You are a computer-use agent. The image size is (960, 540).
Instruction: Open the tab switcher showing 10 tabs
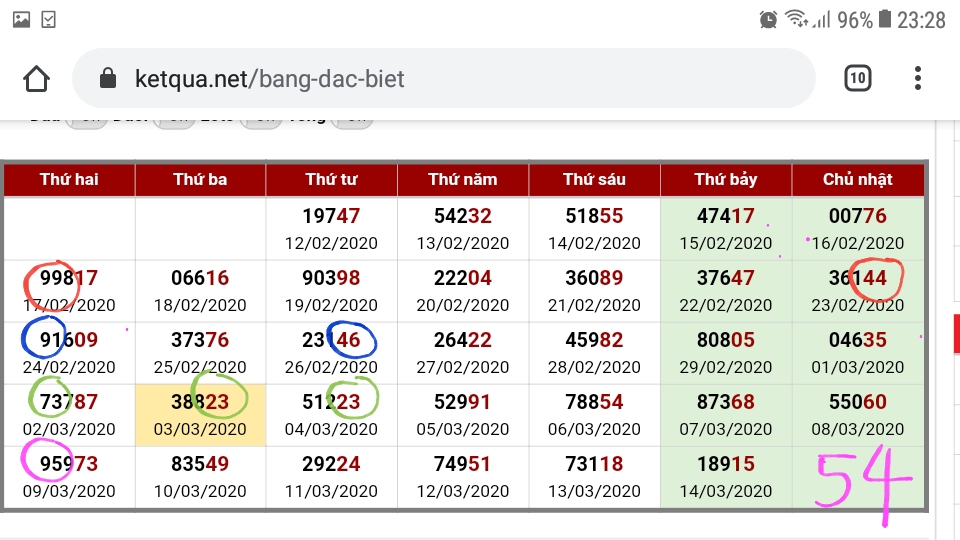pyautogui.click(x=857, y=78)
